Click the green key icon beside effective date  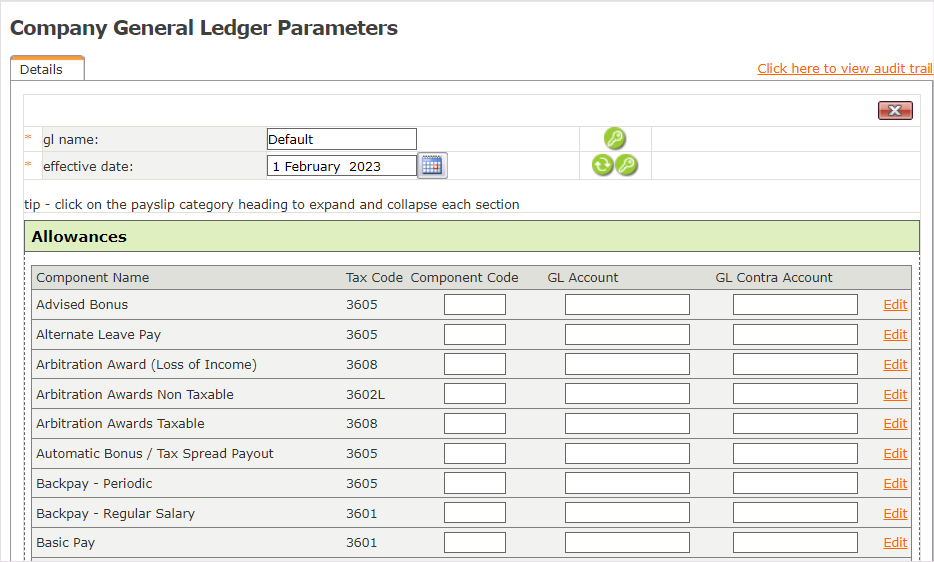click(x=627, y=166)
